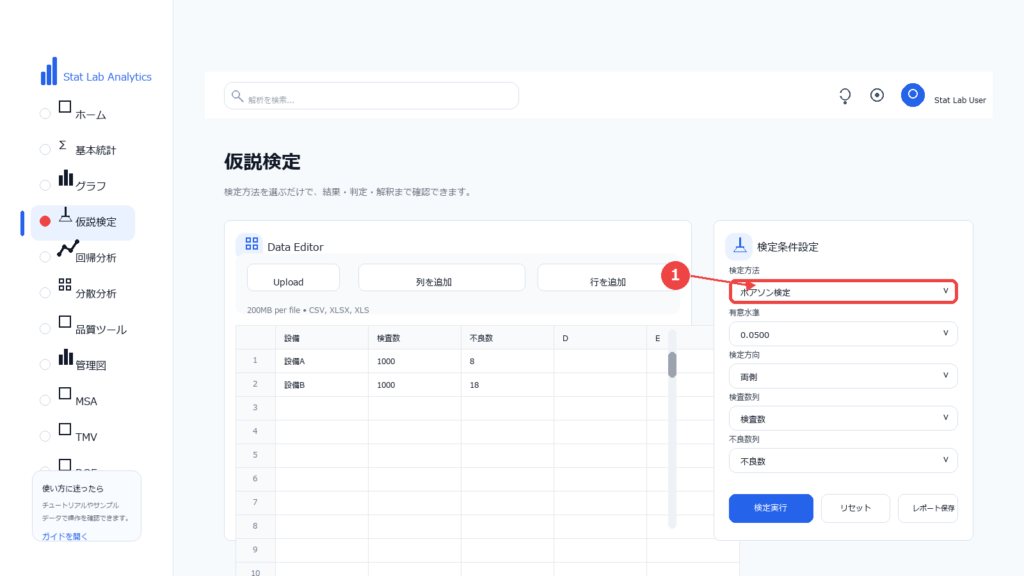Click the search magnifier icon
Image resolution: width=1024 pixels, height=576 pixels.
point(237,96)
